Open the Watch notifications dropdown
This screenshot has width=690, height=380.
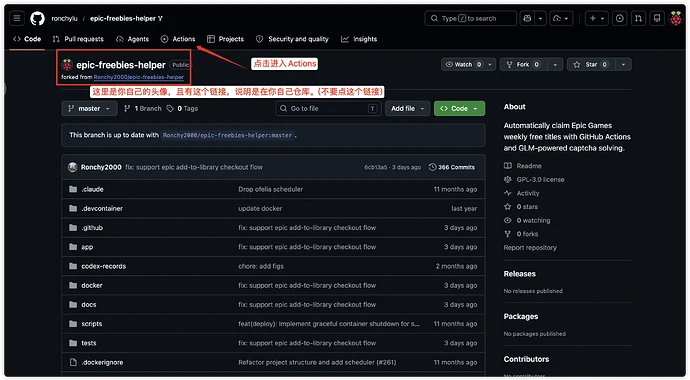pos(469,65)
